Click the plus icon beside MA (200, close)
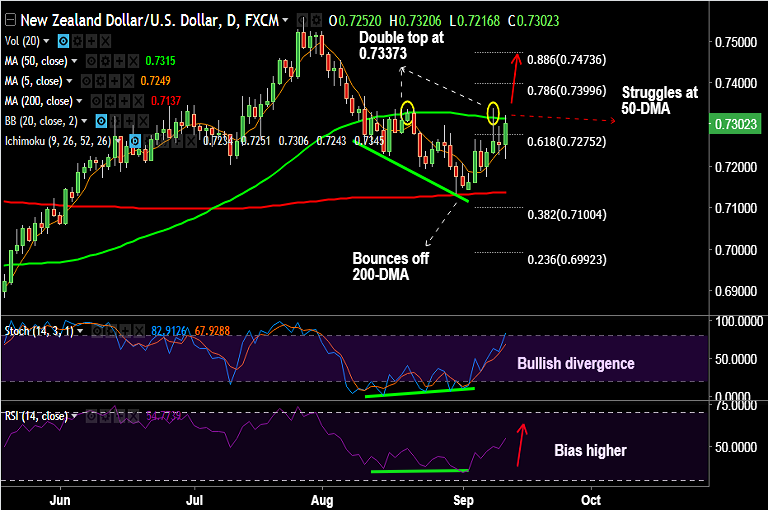This screenshot has height=511, width=768. click(x=124, y=101)
